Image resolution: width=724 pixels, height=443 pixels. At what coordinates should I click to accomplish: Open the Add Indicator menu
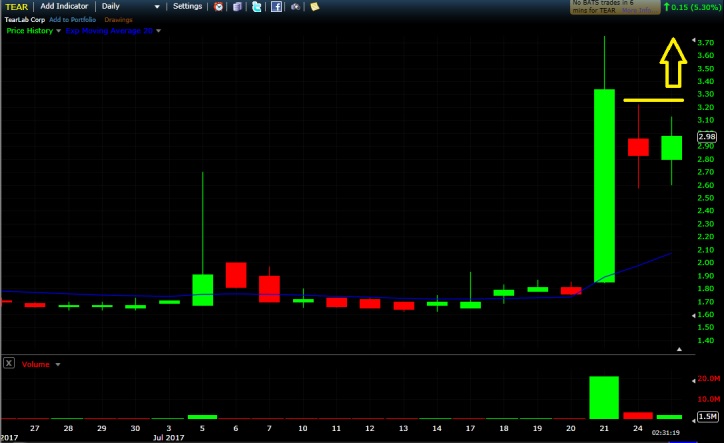click(61, 6)
